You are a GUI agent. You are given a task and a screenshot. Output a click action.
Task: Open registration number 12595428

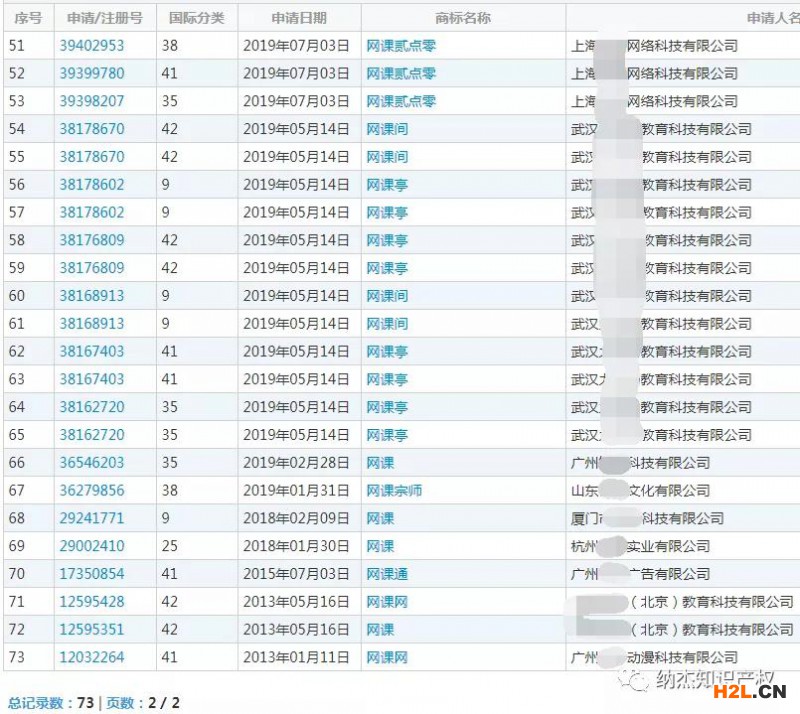(92, 602)
